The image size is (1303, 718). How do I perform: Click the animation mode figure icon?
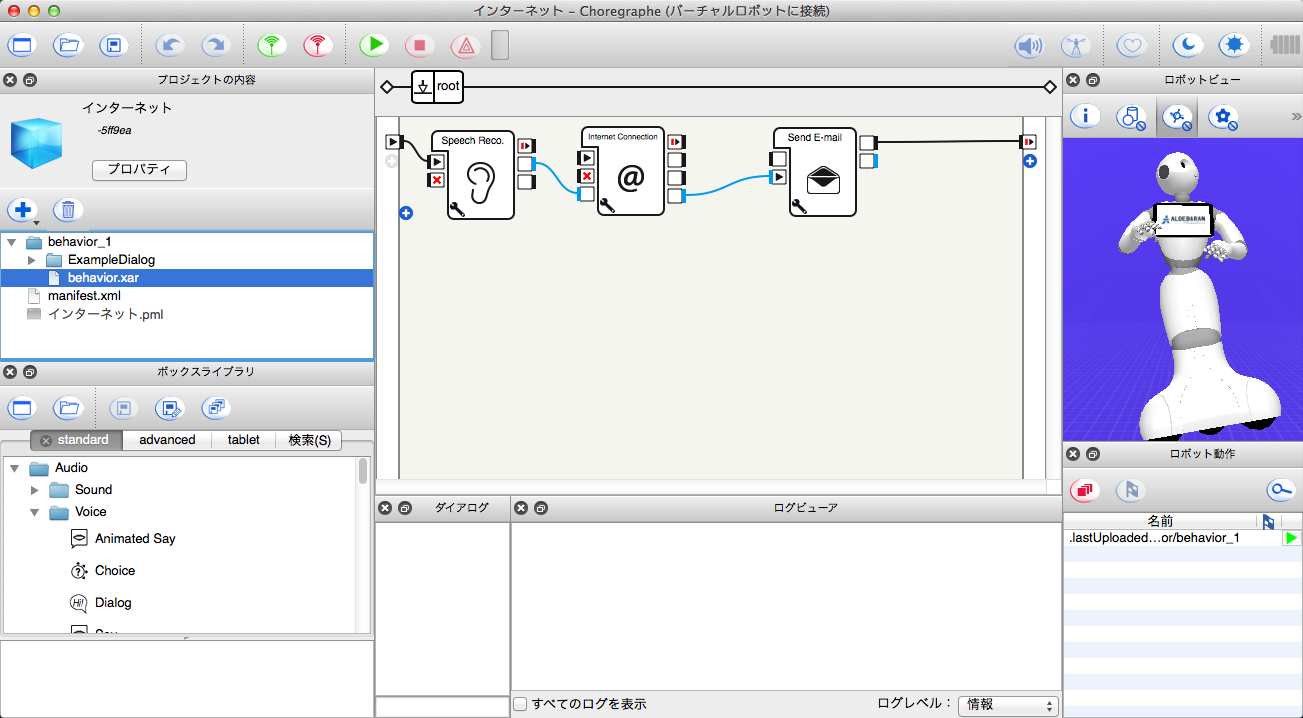(x=1076, y=45)
